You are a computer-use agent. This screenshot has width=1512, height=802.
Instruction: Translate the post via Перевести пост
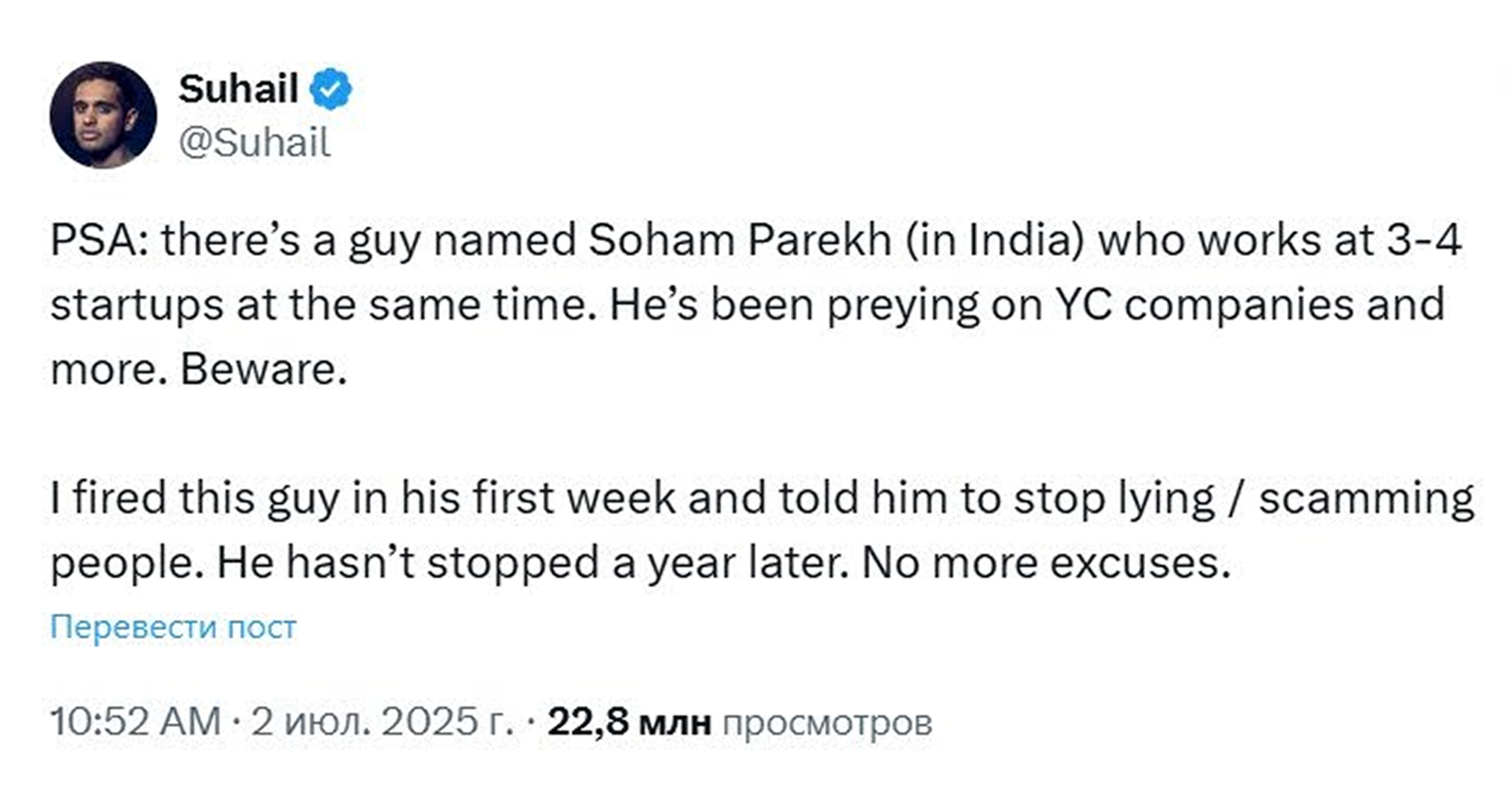tap(173, 627)
